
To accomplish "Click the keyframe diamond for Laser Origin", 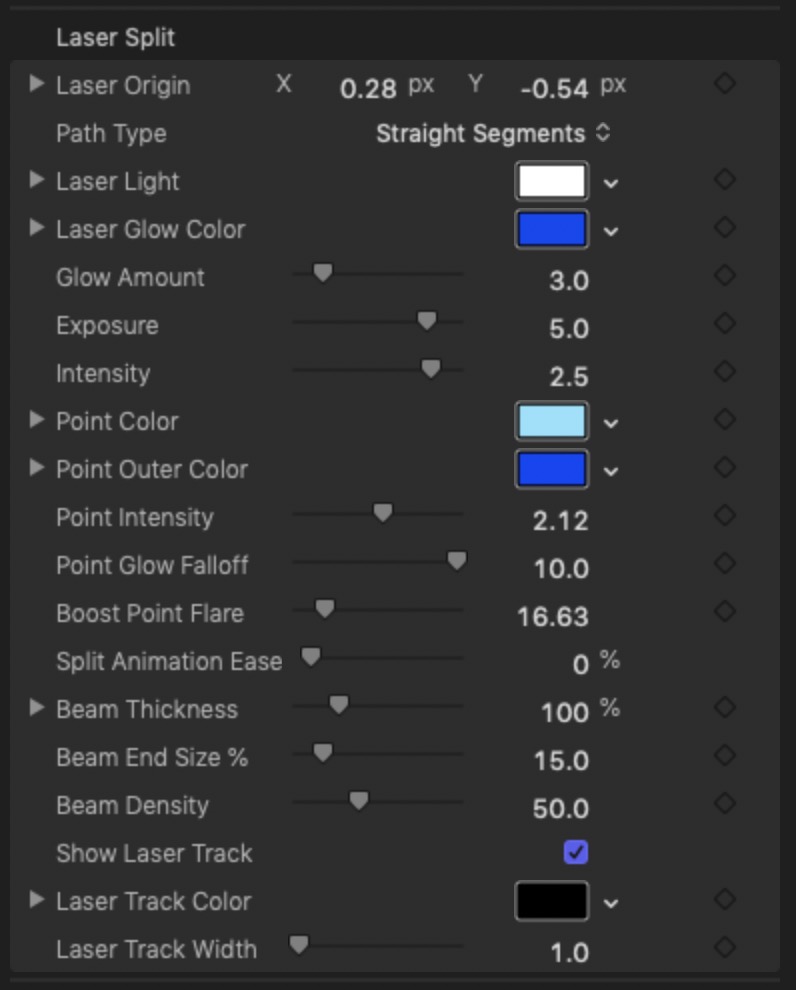I will click(725, 83).
